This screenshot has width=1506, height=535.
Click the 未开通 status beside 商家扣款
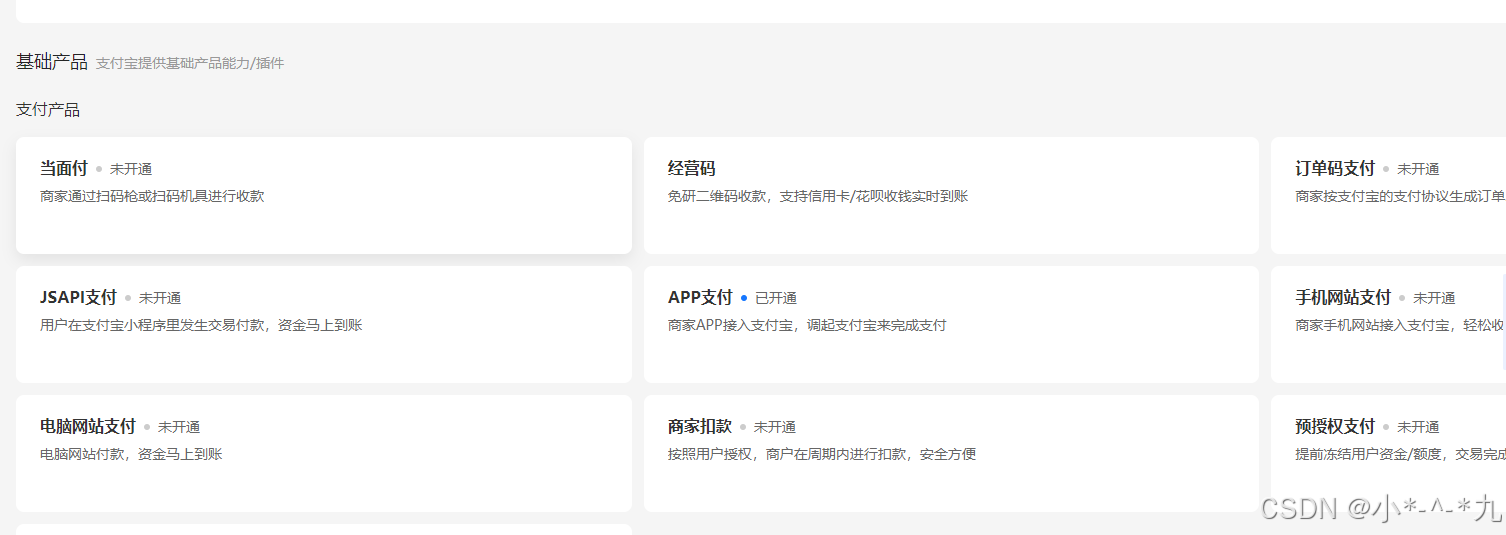(x=775, y=427)
